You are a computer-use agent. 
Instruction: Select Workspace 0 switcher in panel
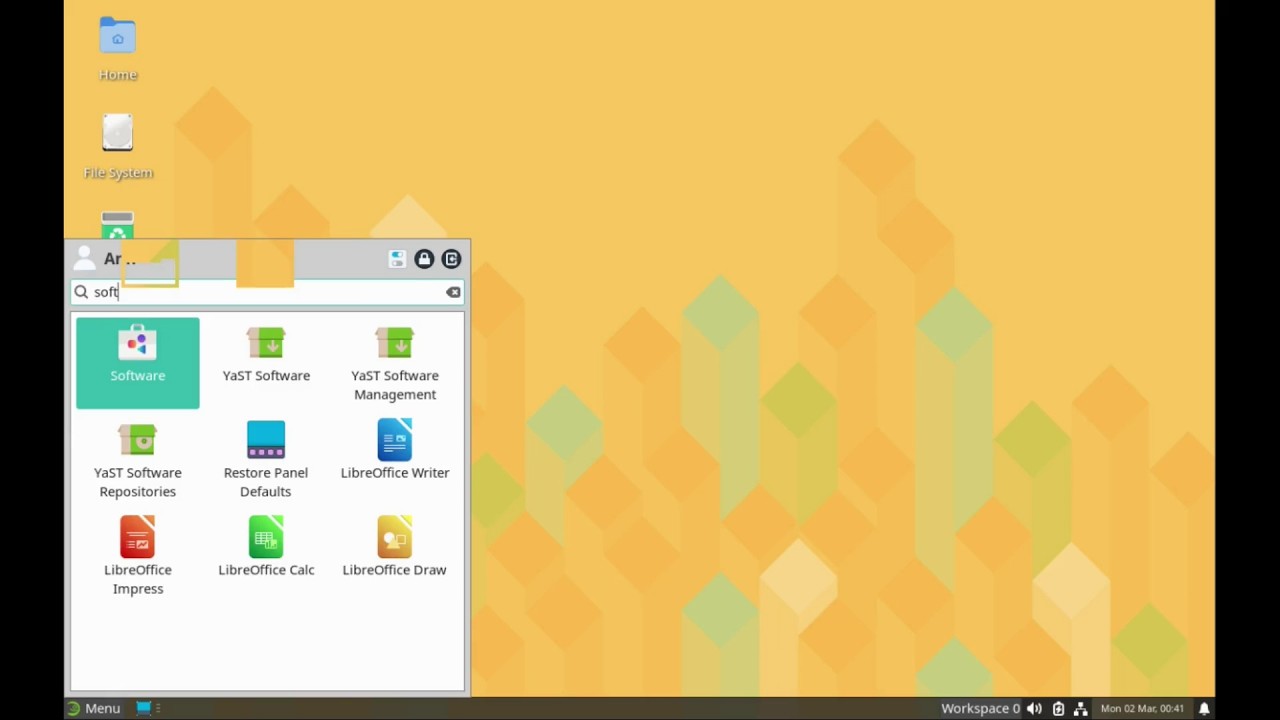980,708
